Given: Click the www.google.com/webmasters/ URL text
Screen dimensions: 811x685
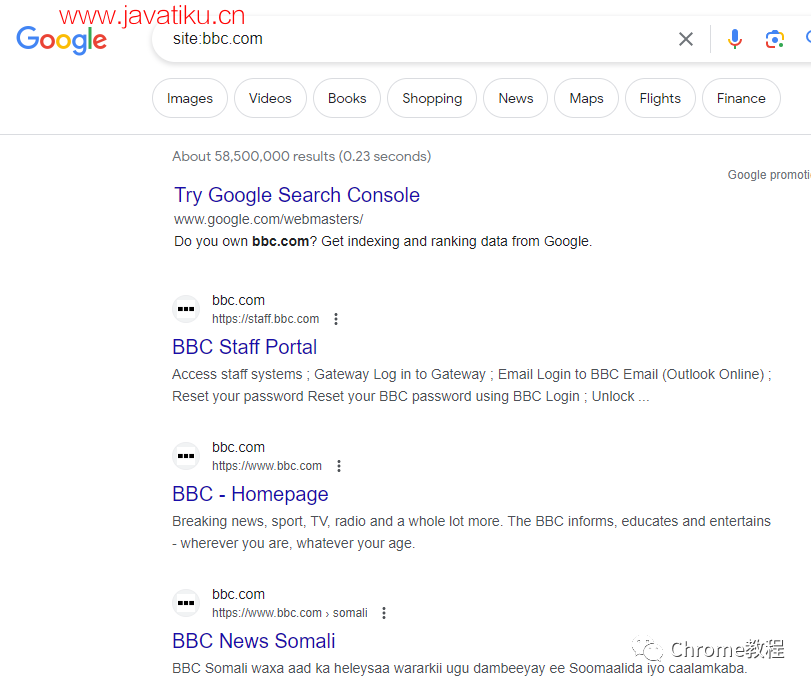Looking at the screenshot, I should coord(268,219).
